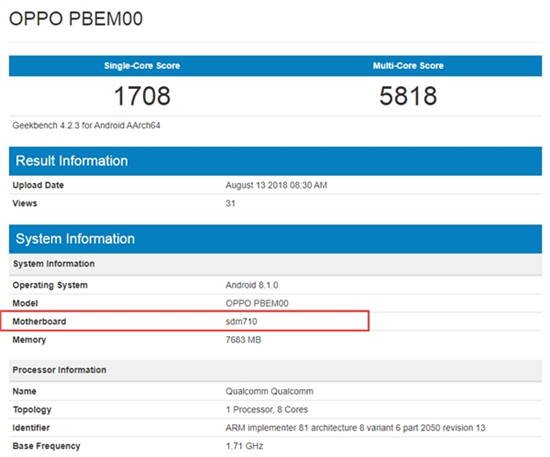Select the Memory value 7683 MB
The height and width of the screenshot is (457, 550).
click(243, 340)
